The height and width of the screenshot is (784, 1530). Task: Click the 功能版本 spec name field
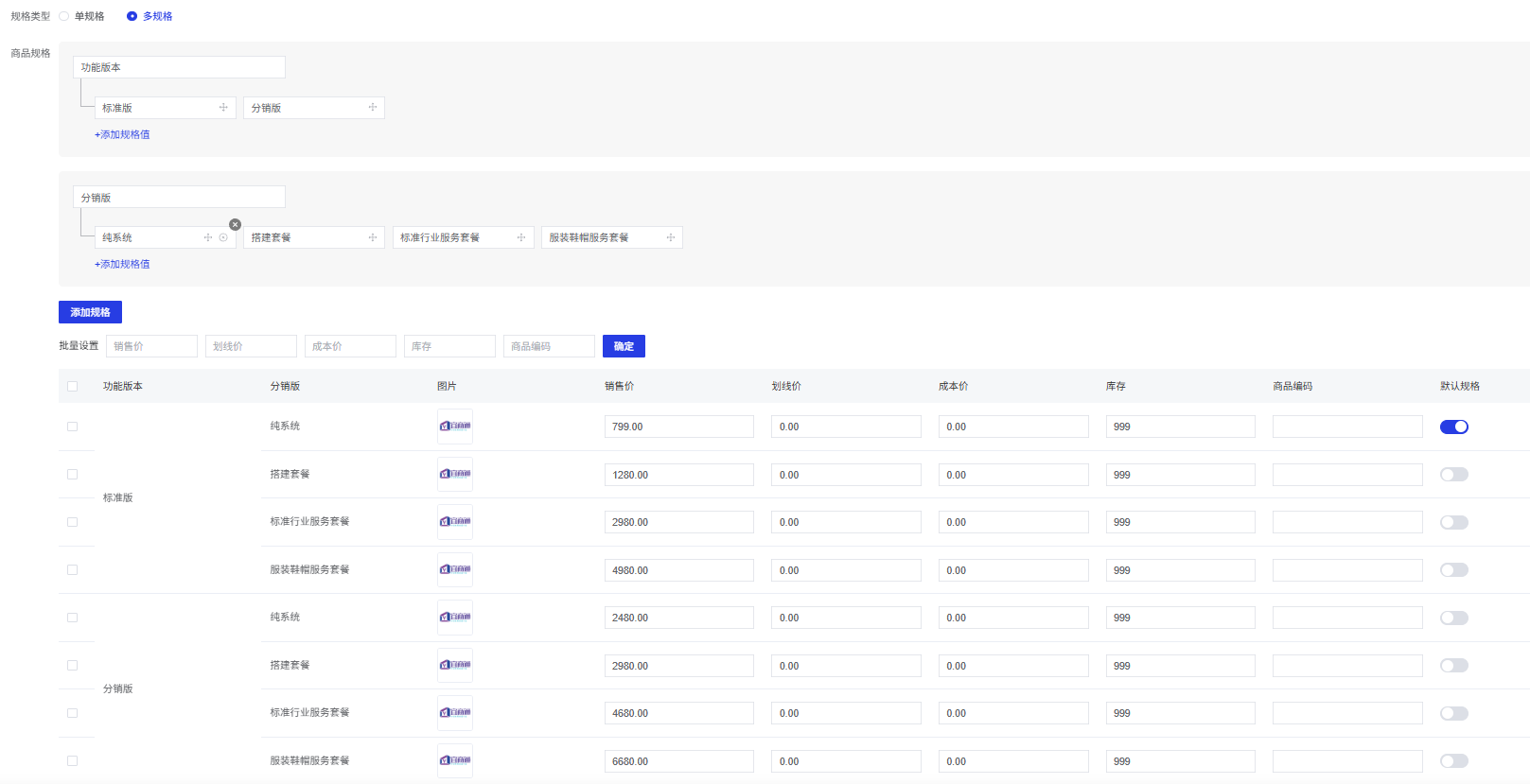179,67
